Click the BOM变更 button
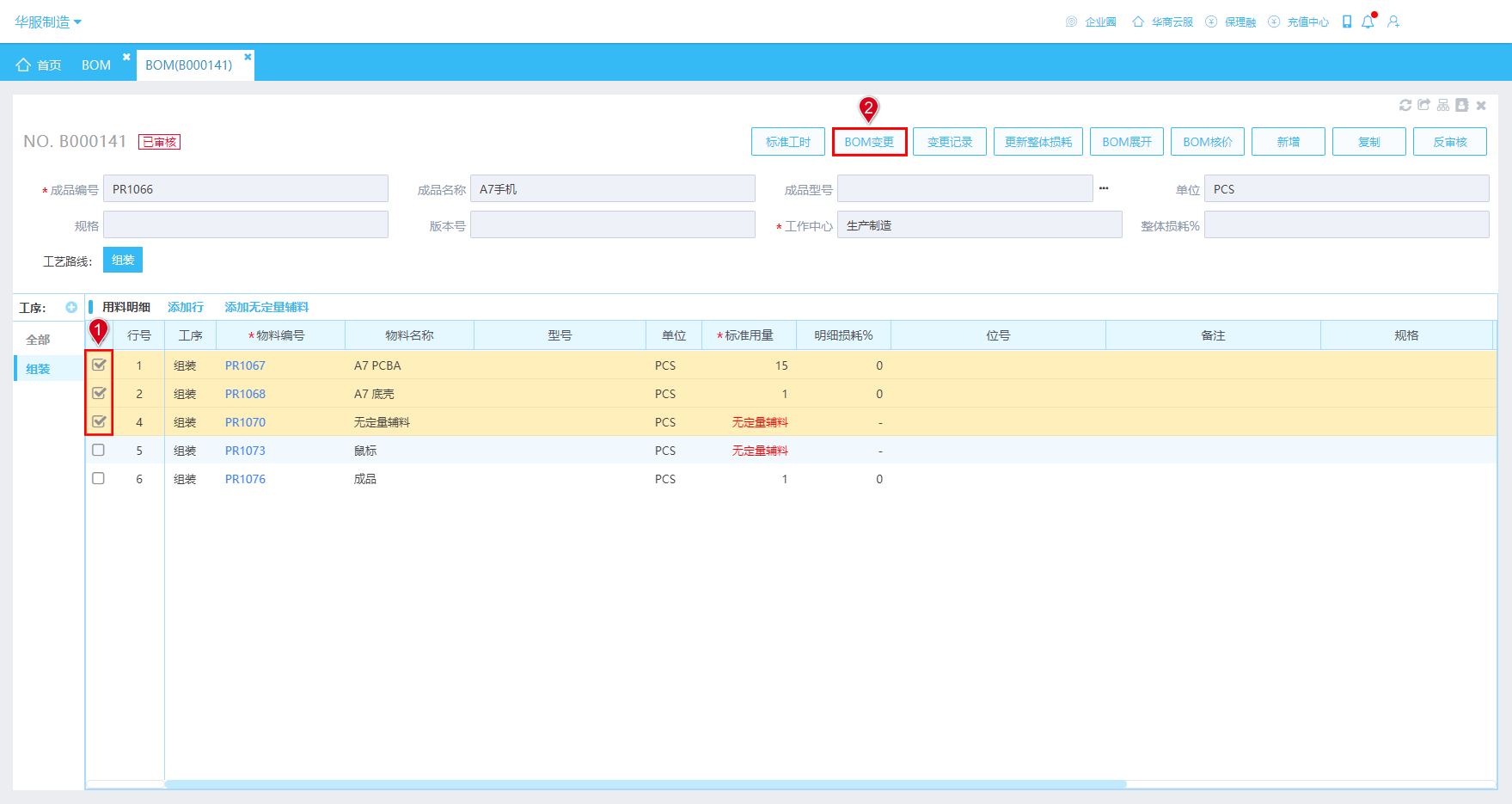This screenshot has height=804, width=1512. click(x=869, y=142)
